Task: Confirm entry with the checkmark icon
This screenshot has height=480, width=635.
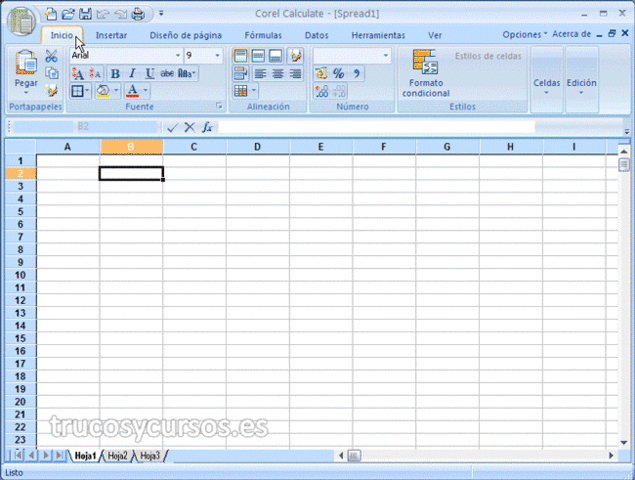Action: [x=173, y=128]
